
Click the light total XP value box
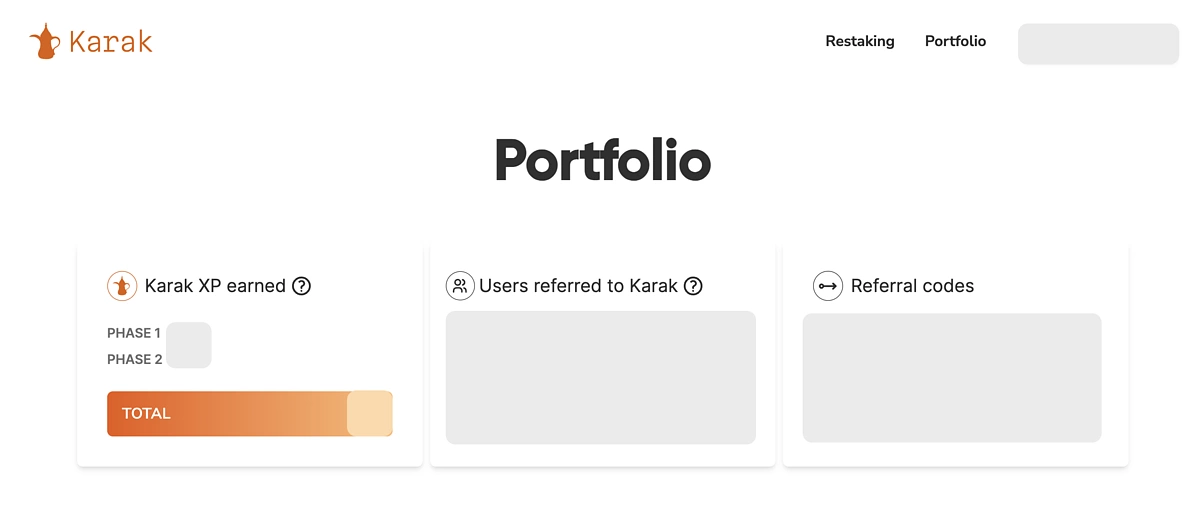370,413
